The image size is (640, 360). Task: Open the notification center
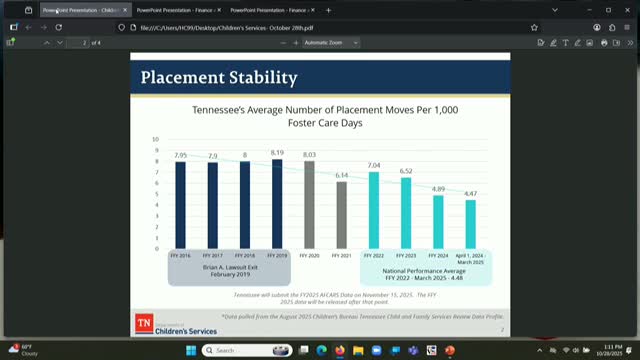629,350
